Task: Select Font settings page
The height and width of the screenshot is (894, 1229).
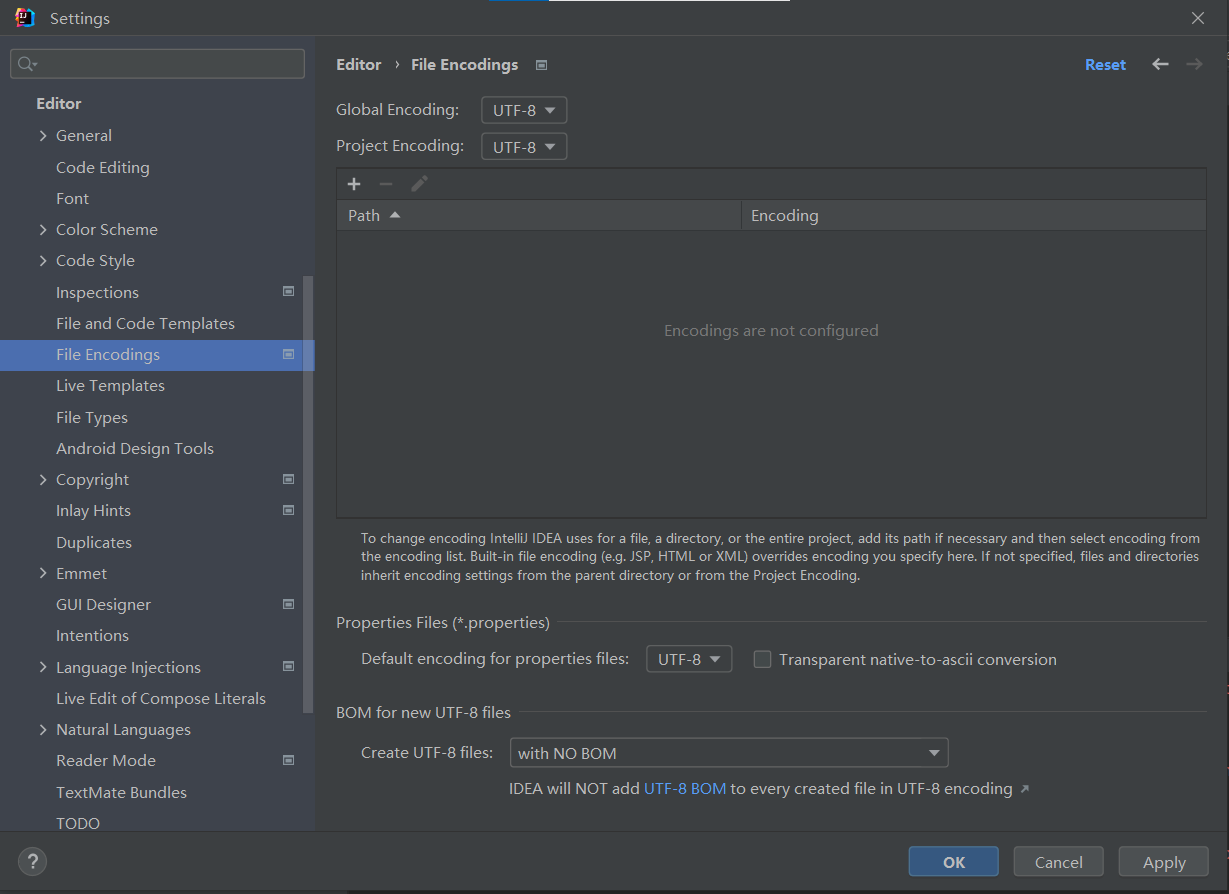Action: point(72,198)
